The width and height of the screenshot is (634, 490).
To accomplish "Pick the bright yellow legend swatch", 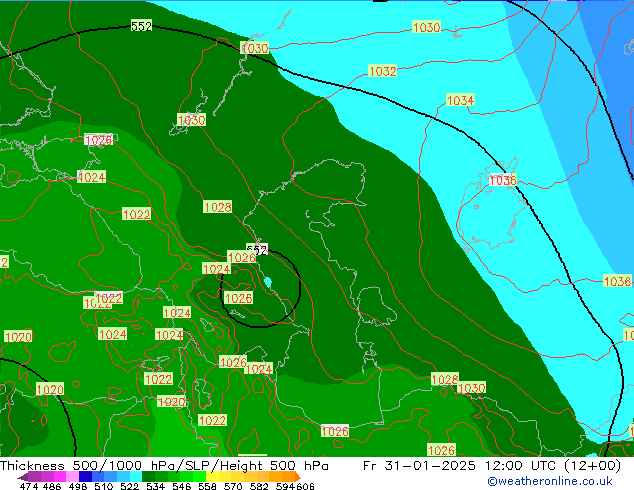I will point(212,477).
